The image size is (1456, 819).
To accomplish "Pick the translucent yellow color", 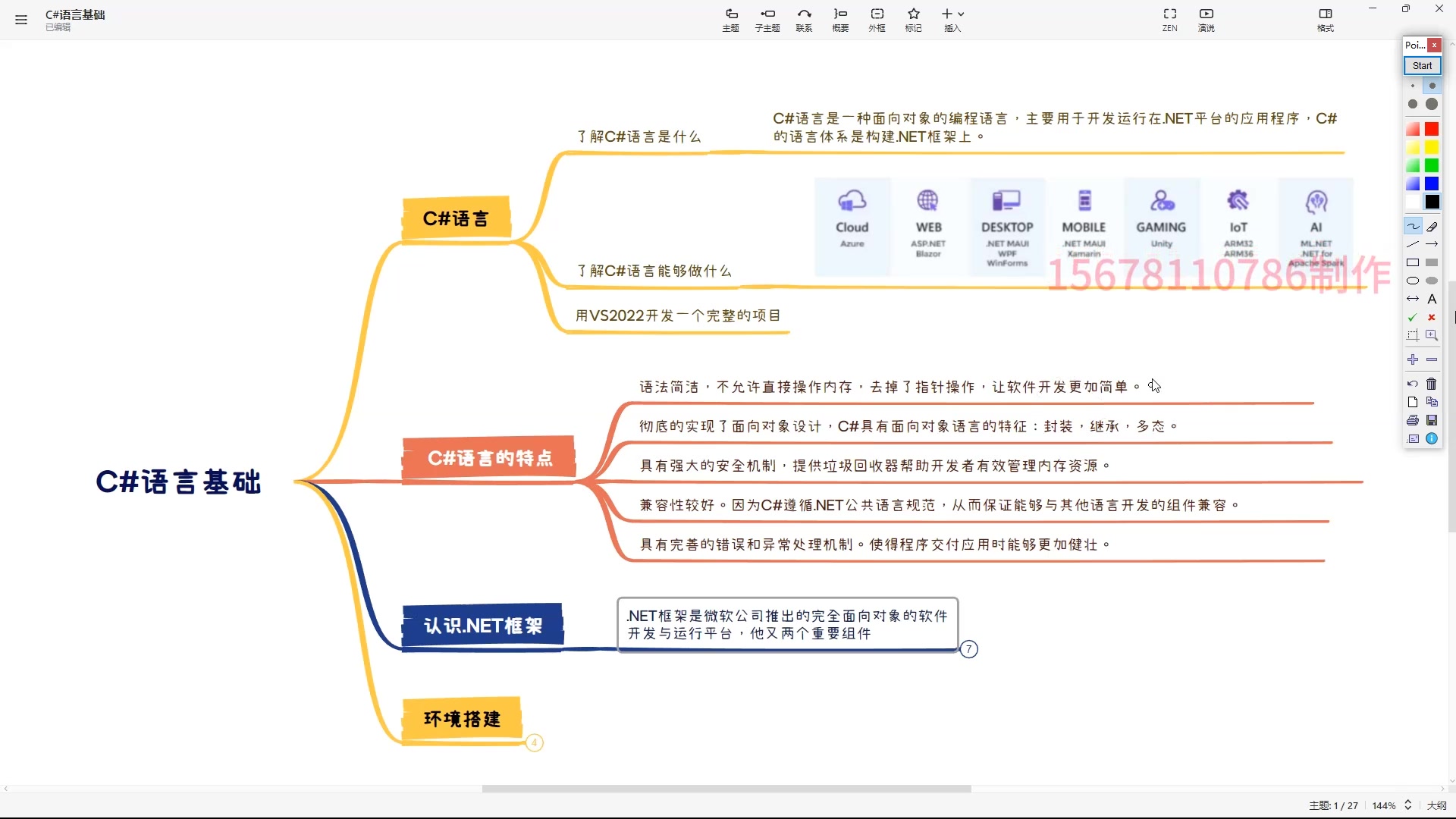I will (x=1413, y=147).
